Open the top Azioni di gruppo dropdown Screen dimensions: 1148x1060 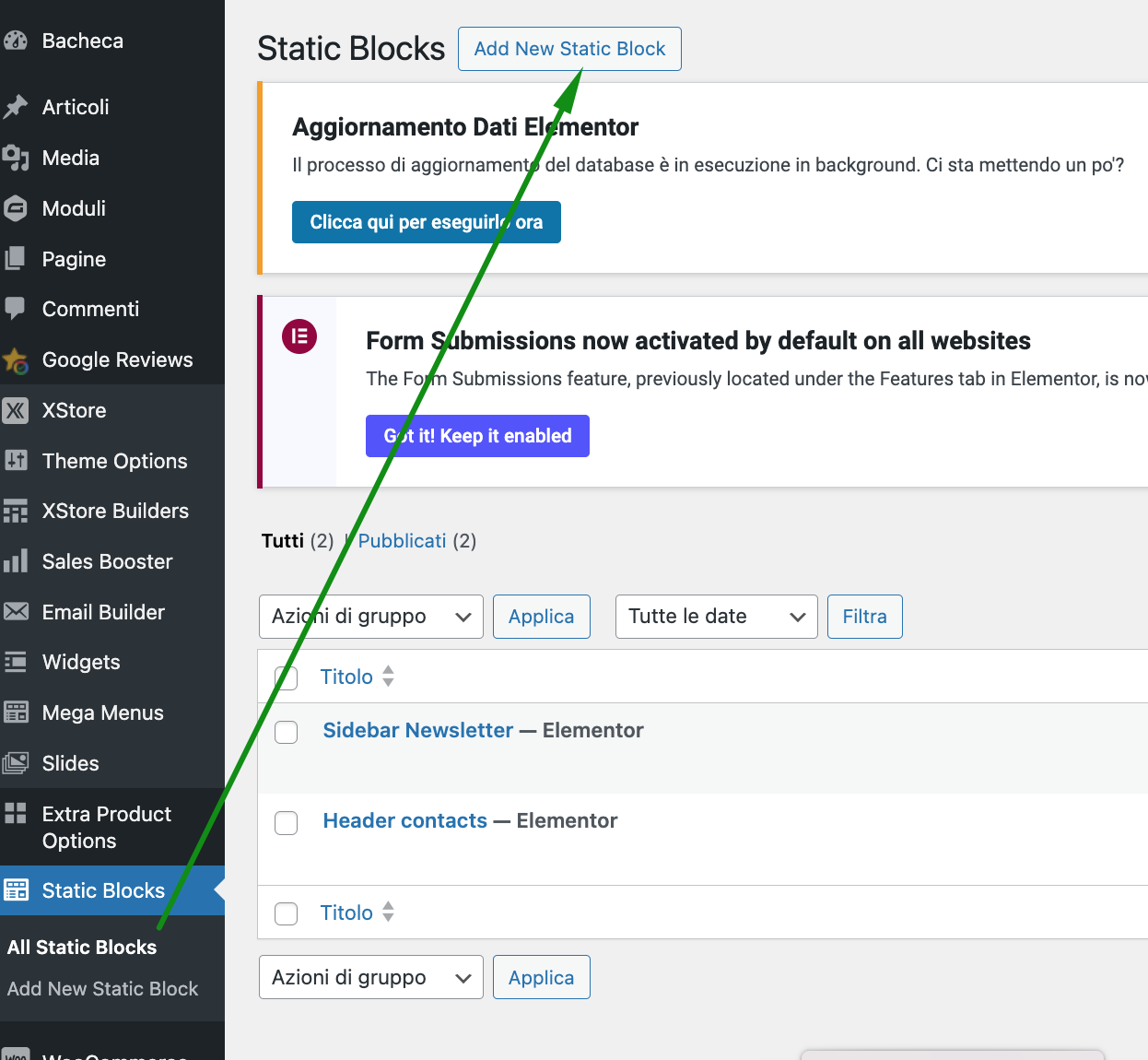click(370, 617)
